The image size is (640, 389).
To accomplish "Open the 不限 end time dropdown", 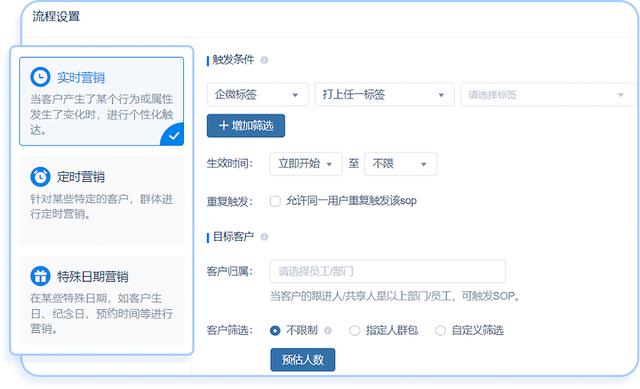I will click(x=400, y=164).
